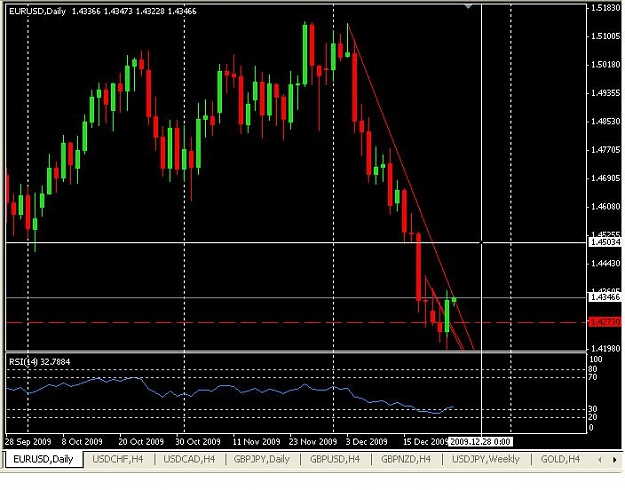Click the 1.45034 crosshair price label
Viewport: 625px width, 490px height.
point(605,242)
